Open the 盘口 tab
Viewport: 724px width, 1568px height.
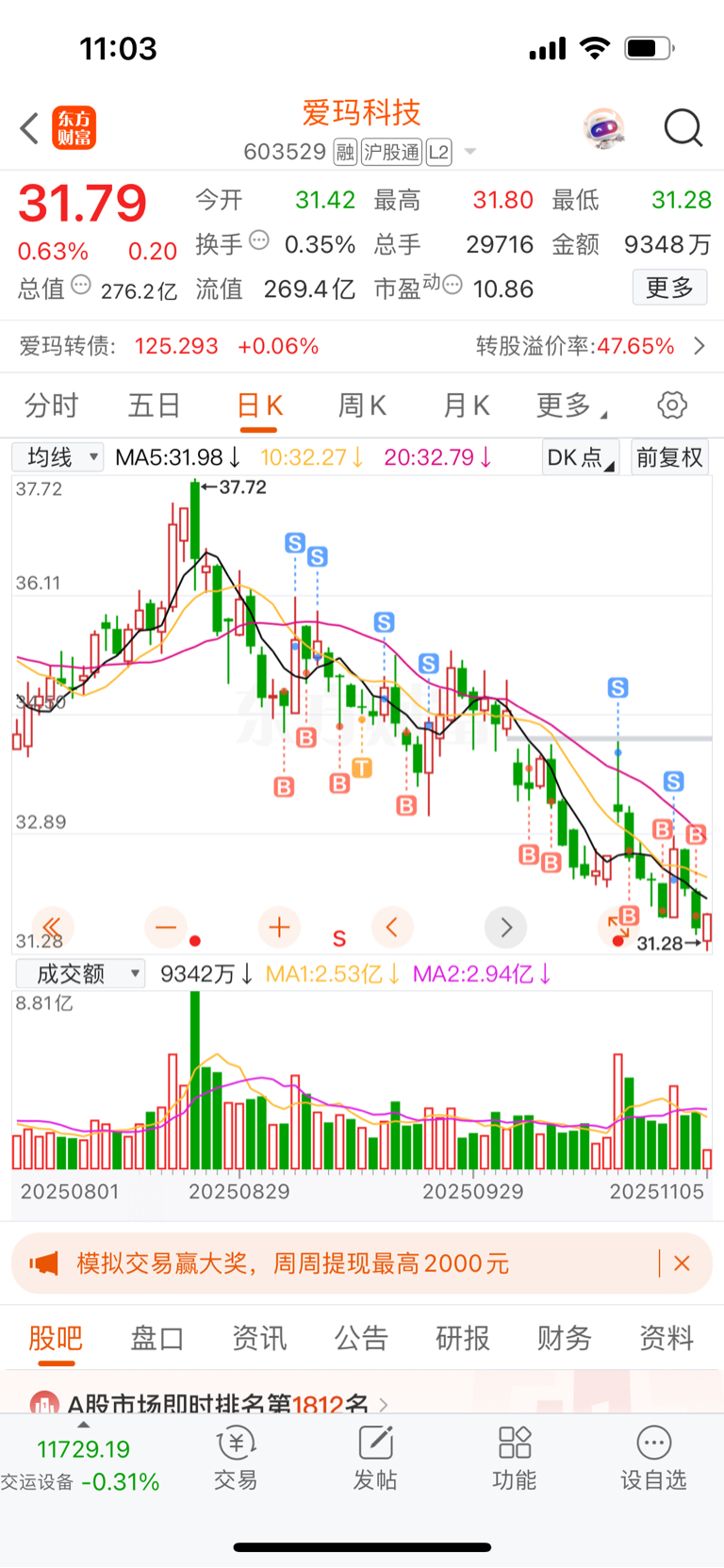[157, 1338]
